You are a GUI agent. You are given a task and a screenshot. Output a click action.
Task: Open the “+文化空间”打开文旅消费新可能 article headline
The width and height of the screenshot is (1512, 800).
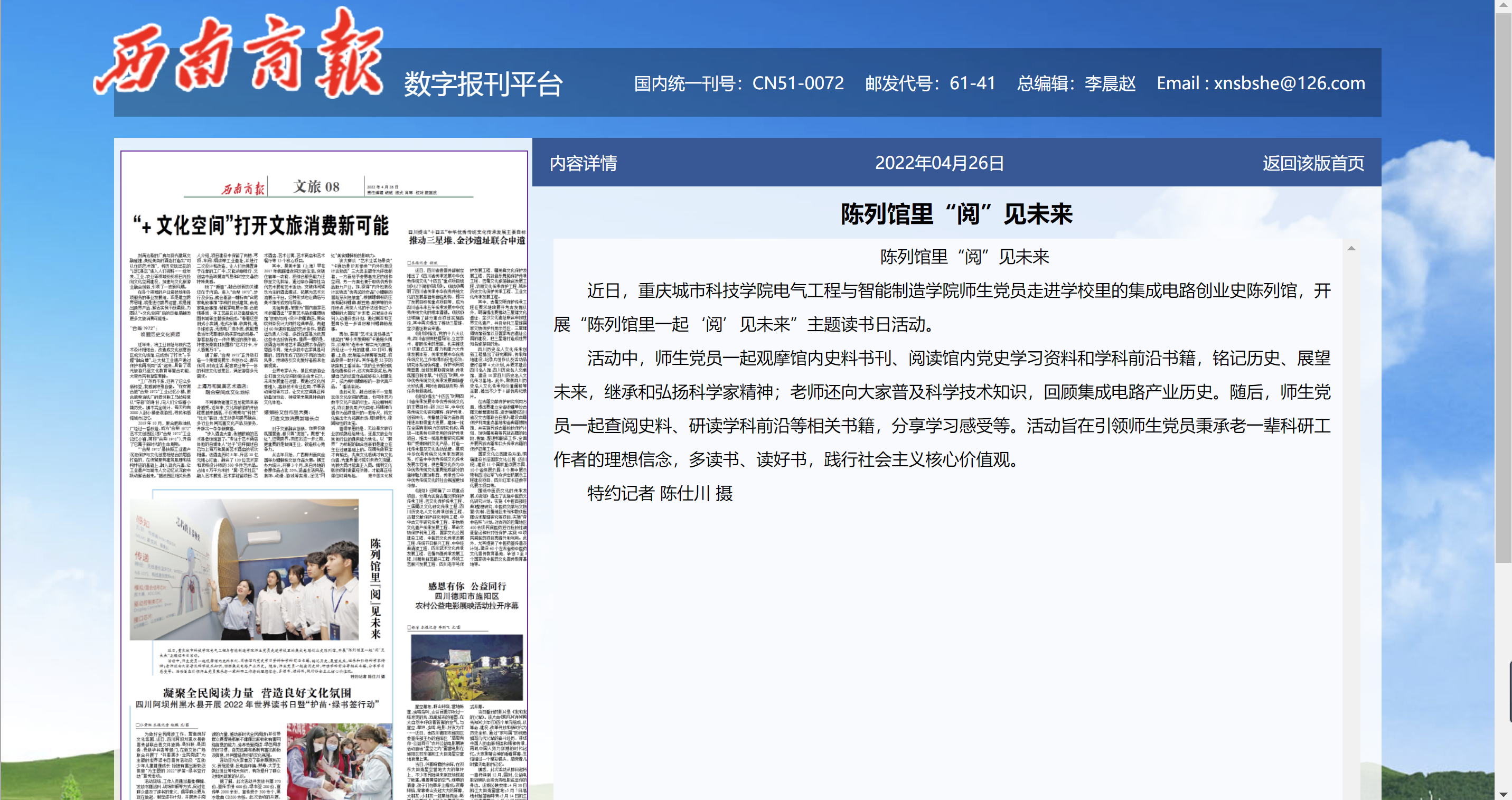260,225
